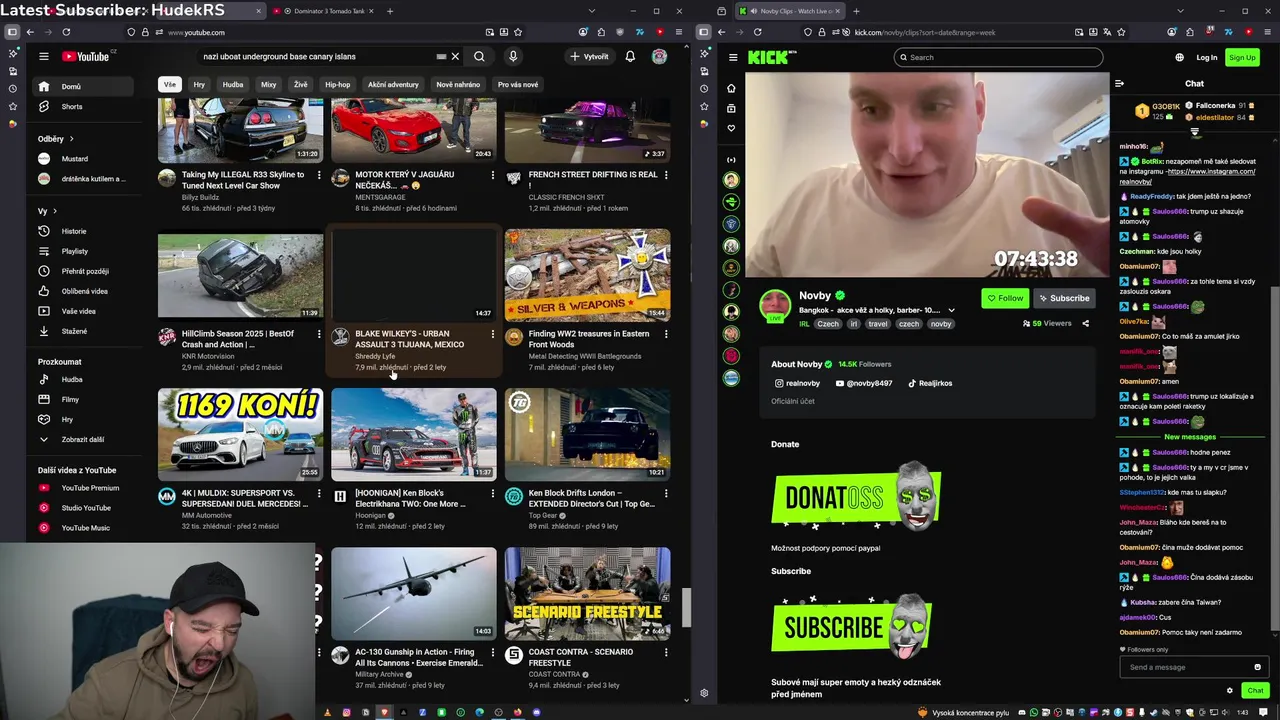Click the Vytvořit create button
Image resolution: width=1280 pixels, height=720 pixels.
589,57
